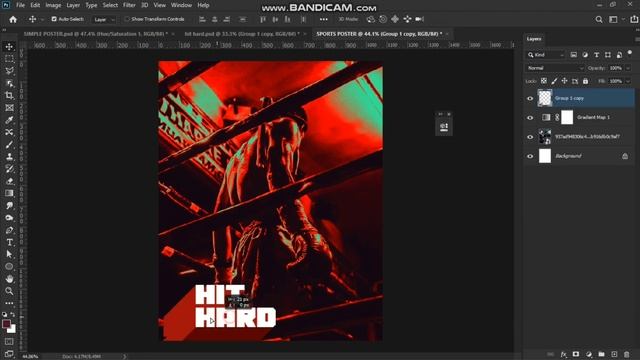Image resolution: width=640 pixels, height=360 pixels.
Task: Select the Lasso tool
Action: tap(9, 71)
